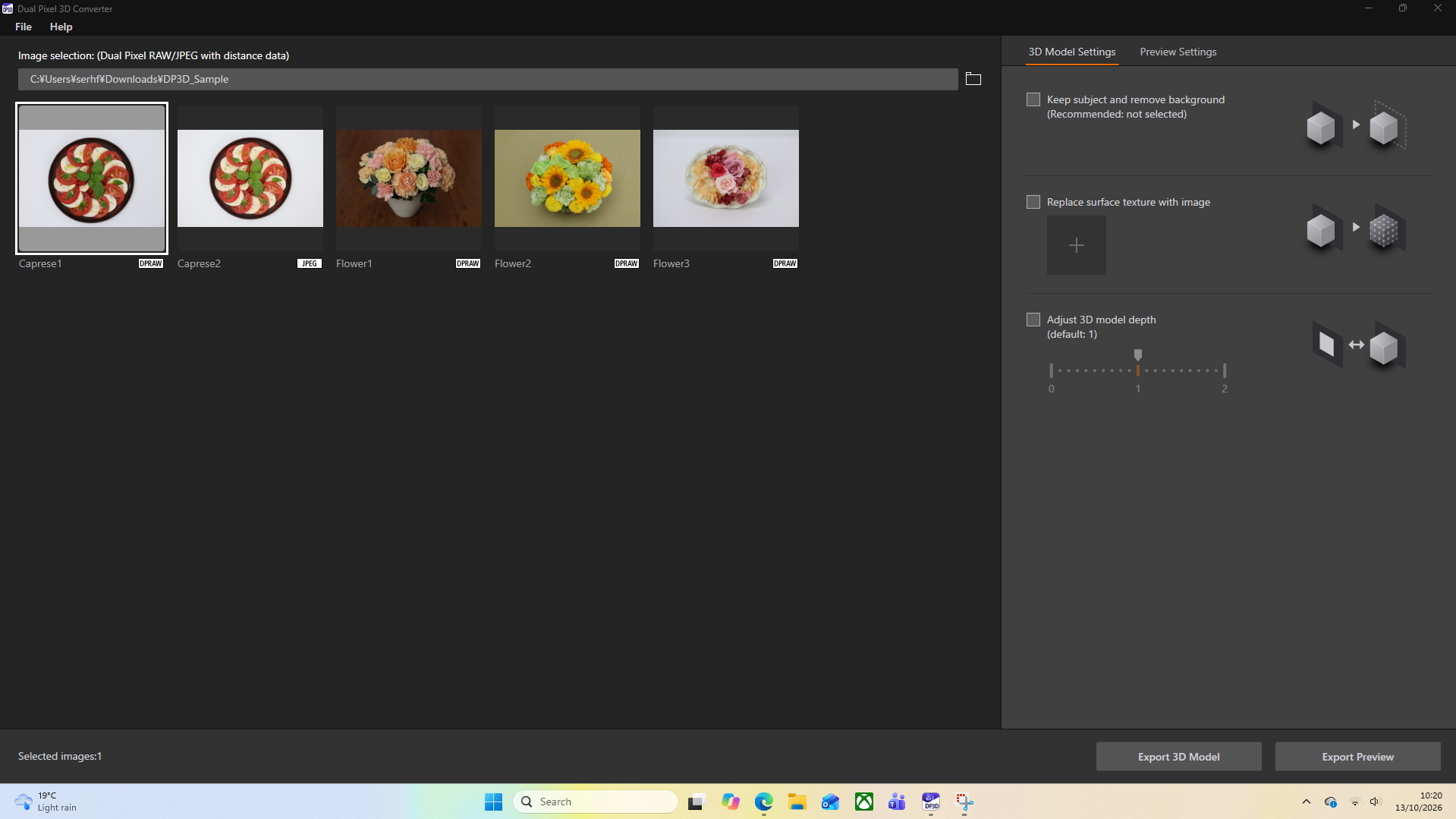Open Microsoft Edge from the taskbar
The image size is (1456, 819).
[763, 802]
